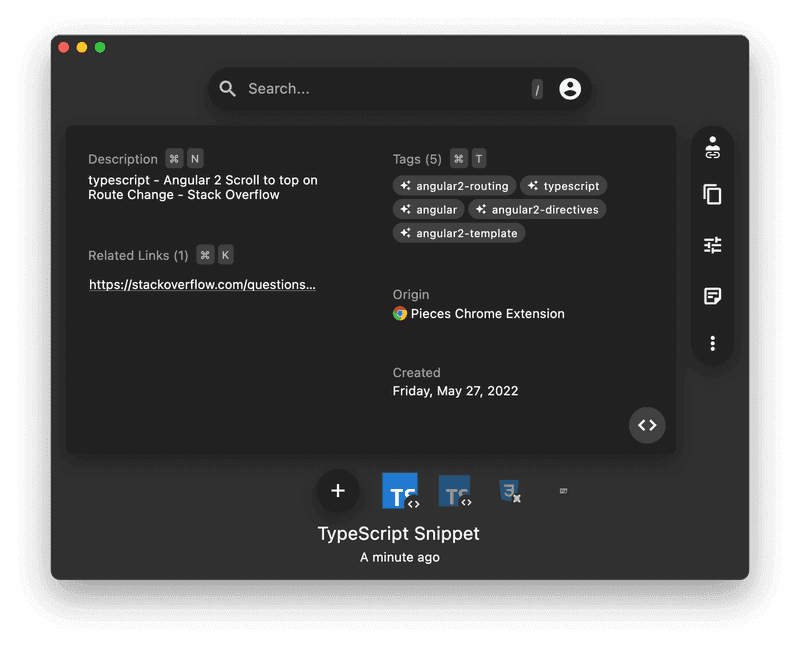Click the Origin label

coord(411,294)
